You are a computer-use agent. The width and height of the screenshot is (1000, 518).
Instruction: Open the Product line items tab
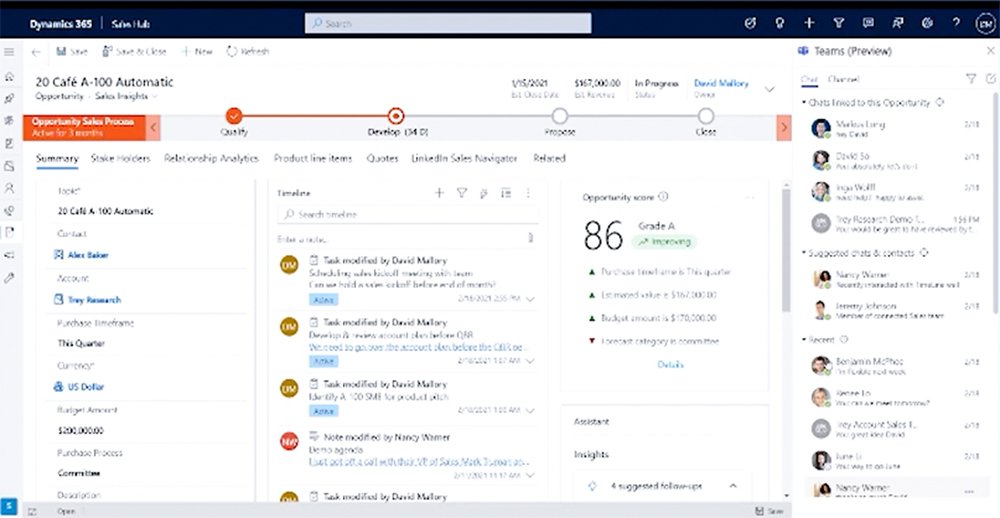(x=312, y=158)
